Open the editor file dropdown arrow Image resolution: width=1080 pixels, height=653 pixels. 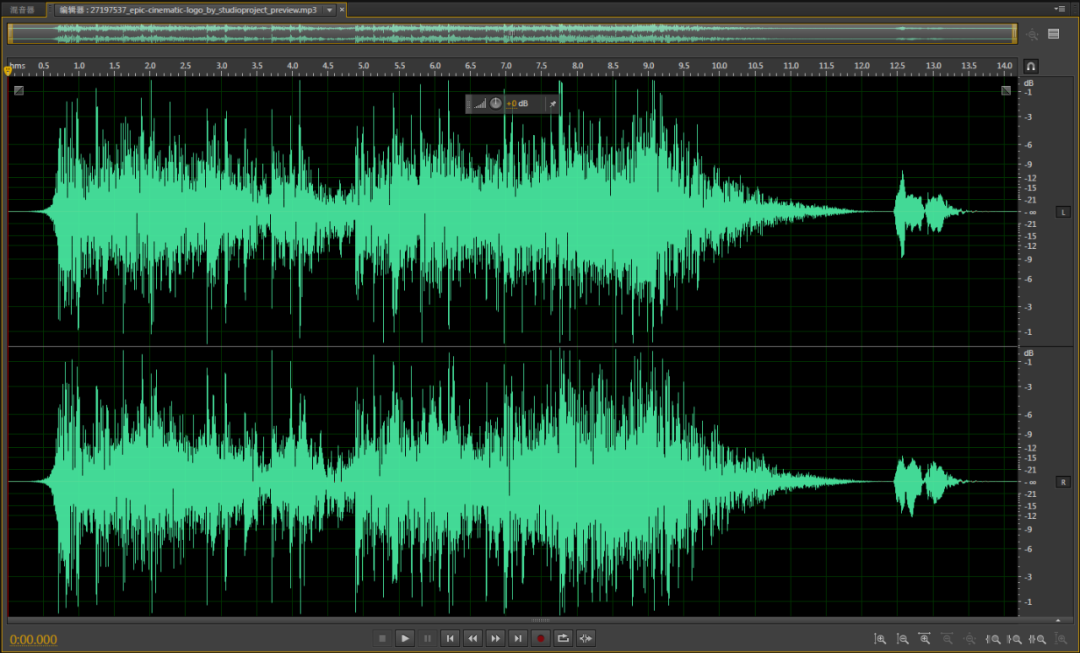pyautogui.click(x=329, y=10)
